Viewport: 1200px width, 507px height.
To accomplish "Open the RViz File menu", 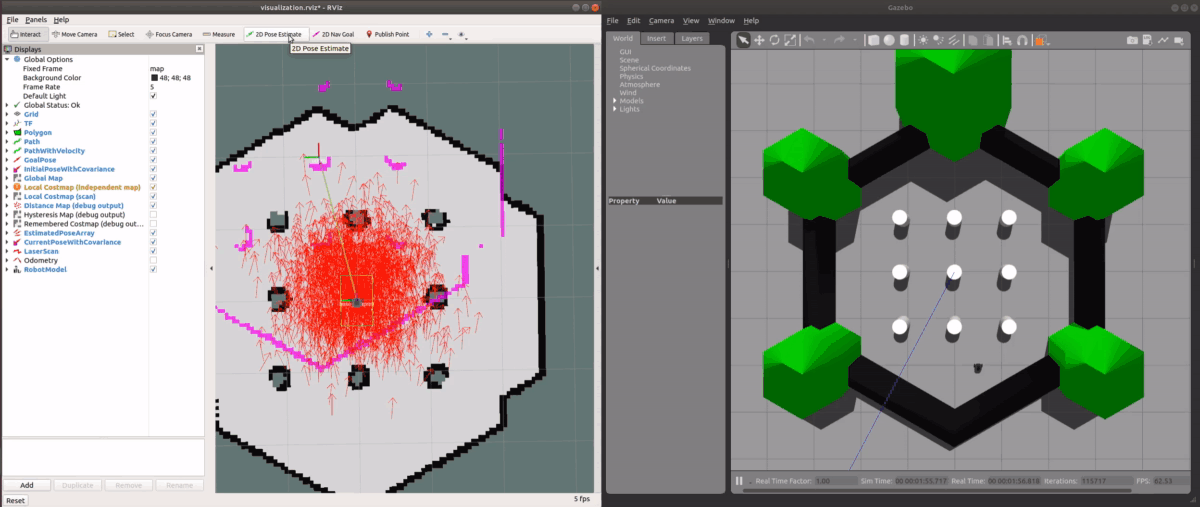I will pos(12,20).
